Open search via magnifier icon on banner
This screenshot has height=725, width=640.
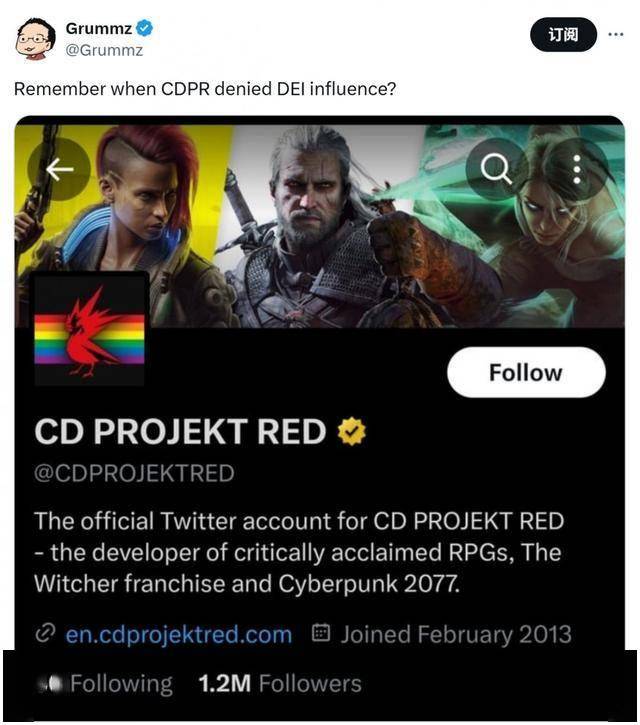click(x=496, y=169)
